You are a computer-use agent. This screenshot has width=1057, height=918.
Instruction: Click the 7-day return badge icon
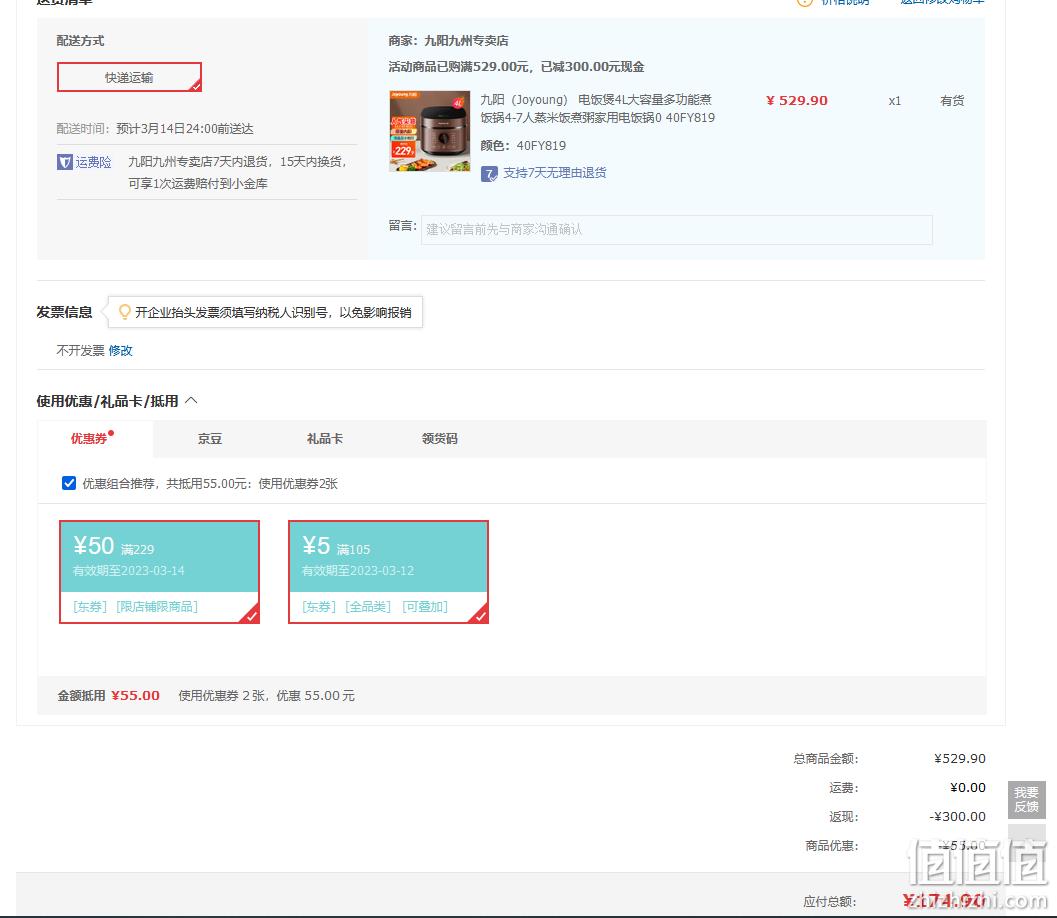coord(489,174)
